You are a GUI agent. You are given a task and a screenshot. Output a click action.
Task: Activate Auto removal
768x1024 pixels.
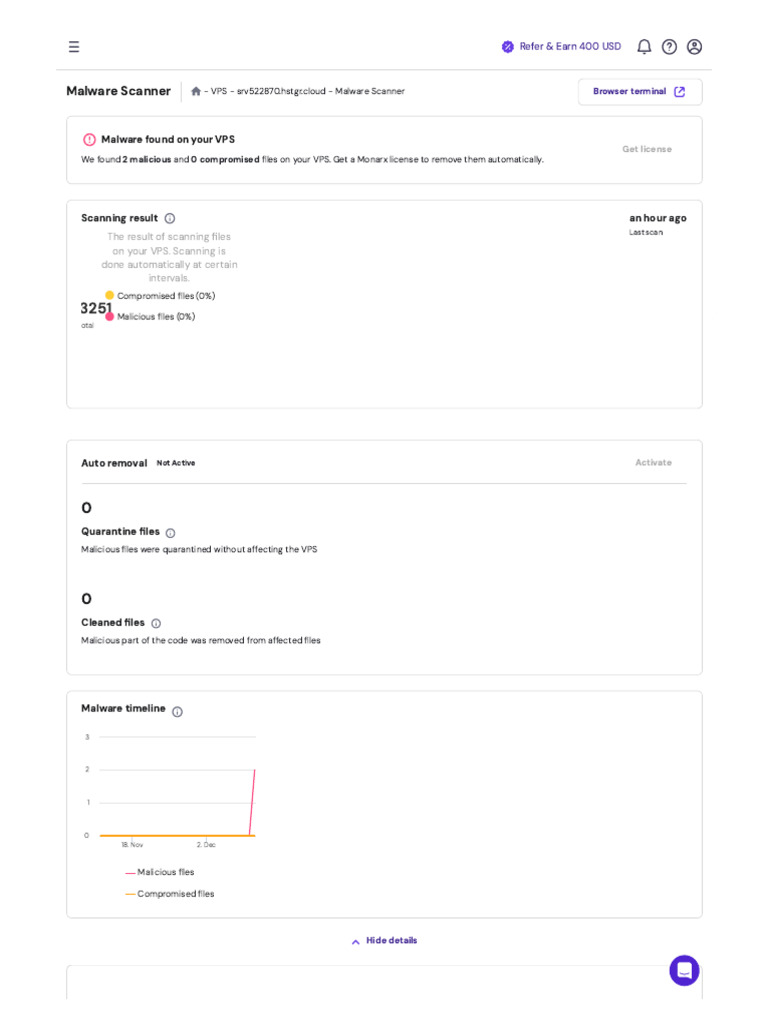click(653, 463)
